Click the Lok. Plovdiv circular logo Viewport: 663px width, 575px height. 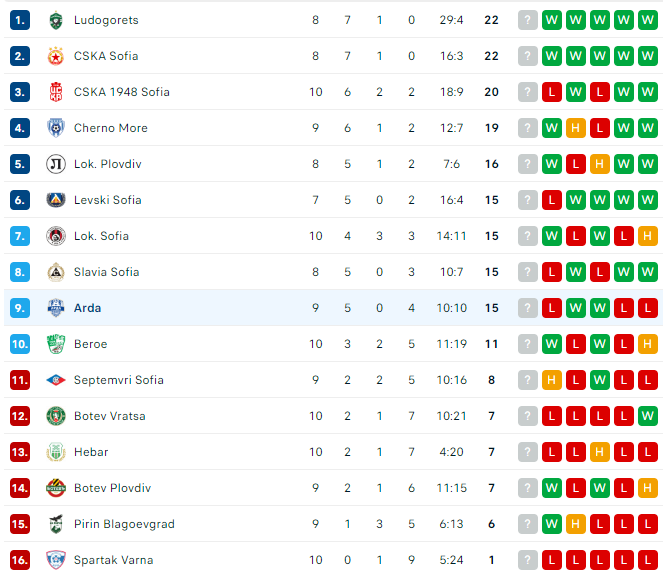click(56, 164)
